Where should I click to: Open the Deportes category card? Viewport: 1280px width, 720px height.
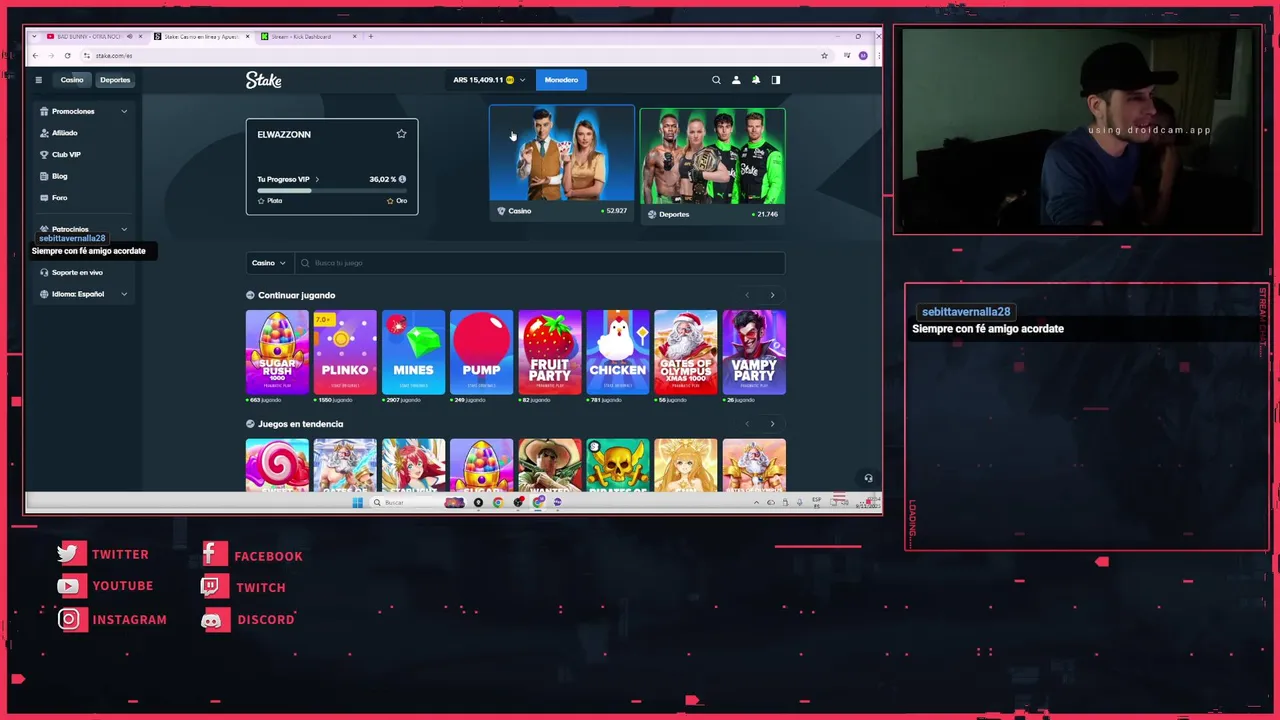pyautogui.click(x=713, y=165)
